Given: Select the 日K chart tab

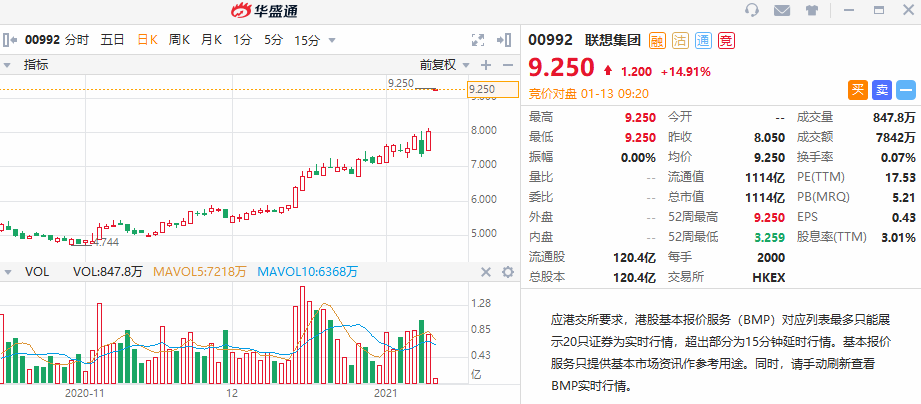Looking at the screenshot, I should point(147,40).
